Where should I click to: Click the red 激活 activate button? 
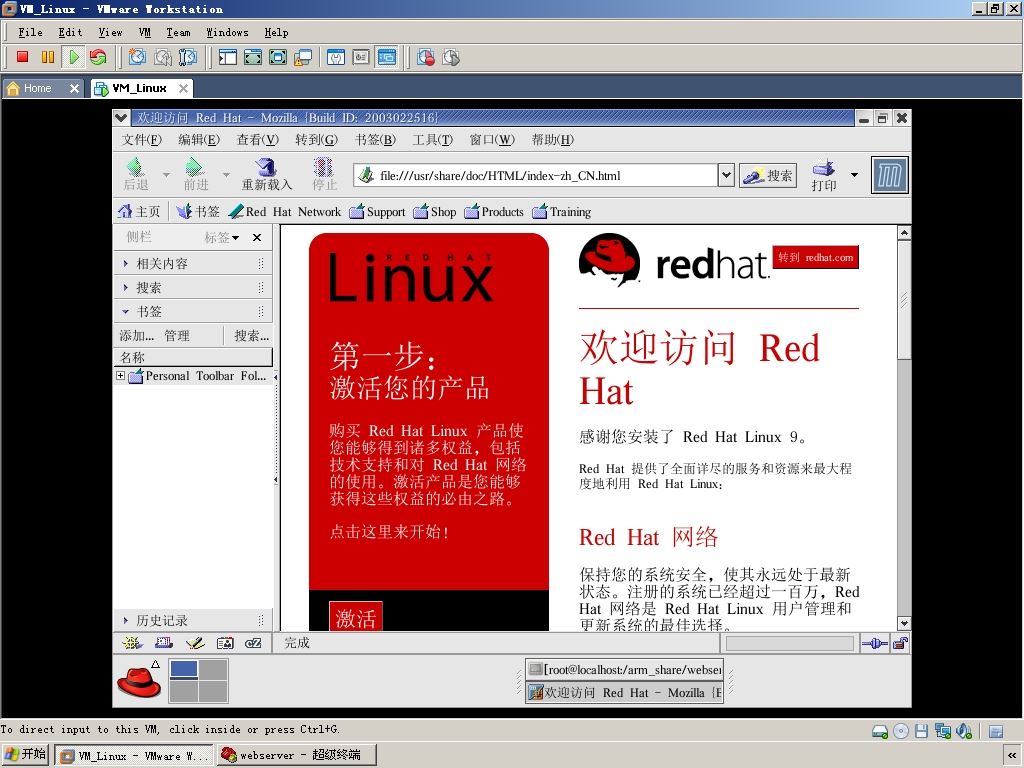click(355, 618)
